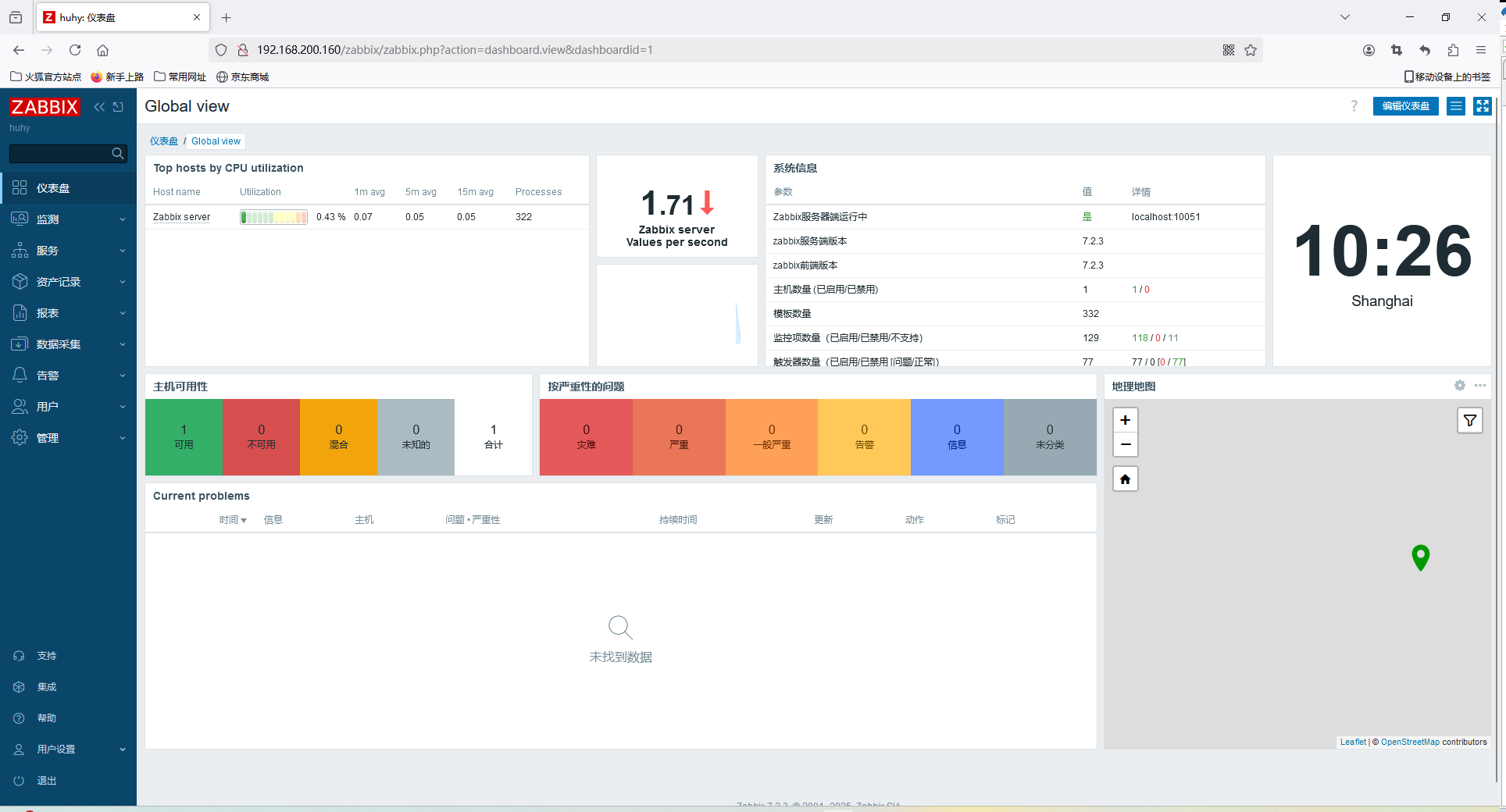The width and height of the screenshot is (1506, 812).
Task: Click the green map marker pin
Action: [1421, 557]
